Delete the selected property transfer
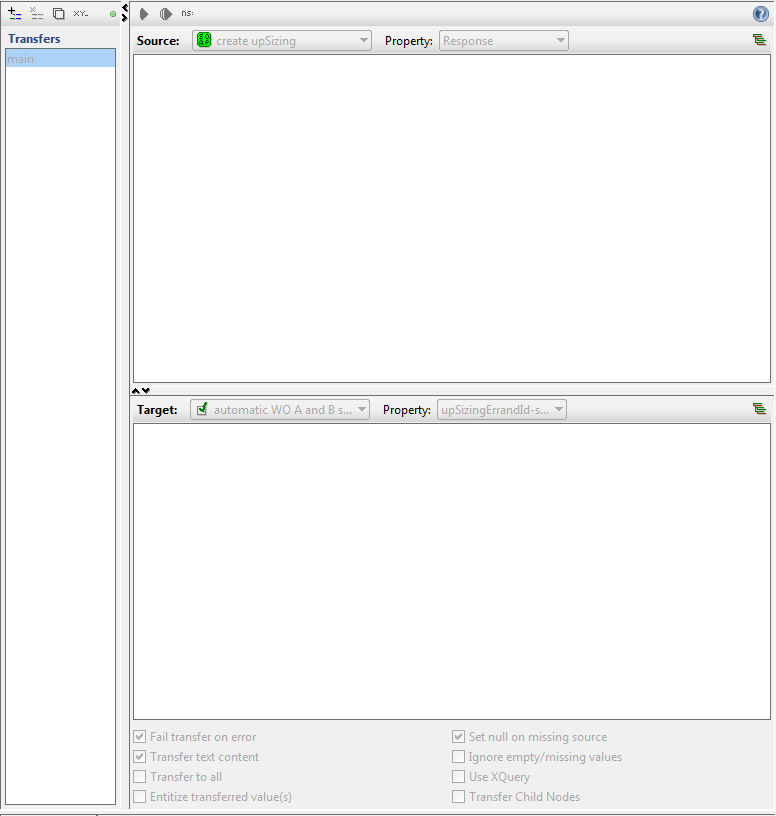 click(x=37, y=14)
